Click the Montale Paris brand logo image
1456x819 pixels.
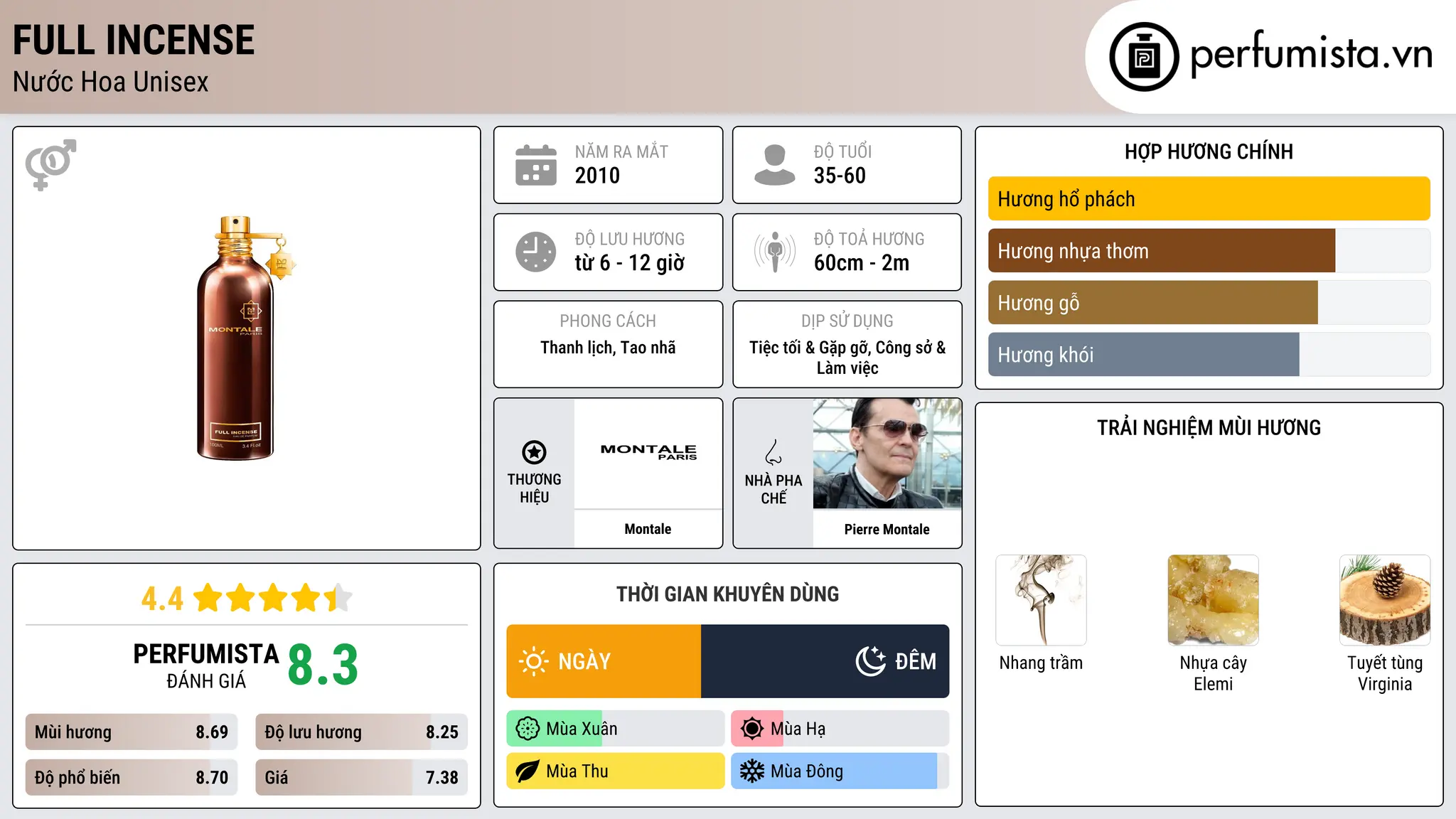click(x=648, y=451)
